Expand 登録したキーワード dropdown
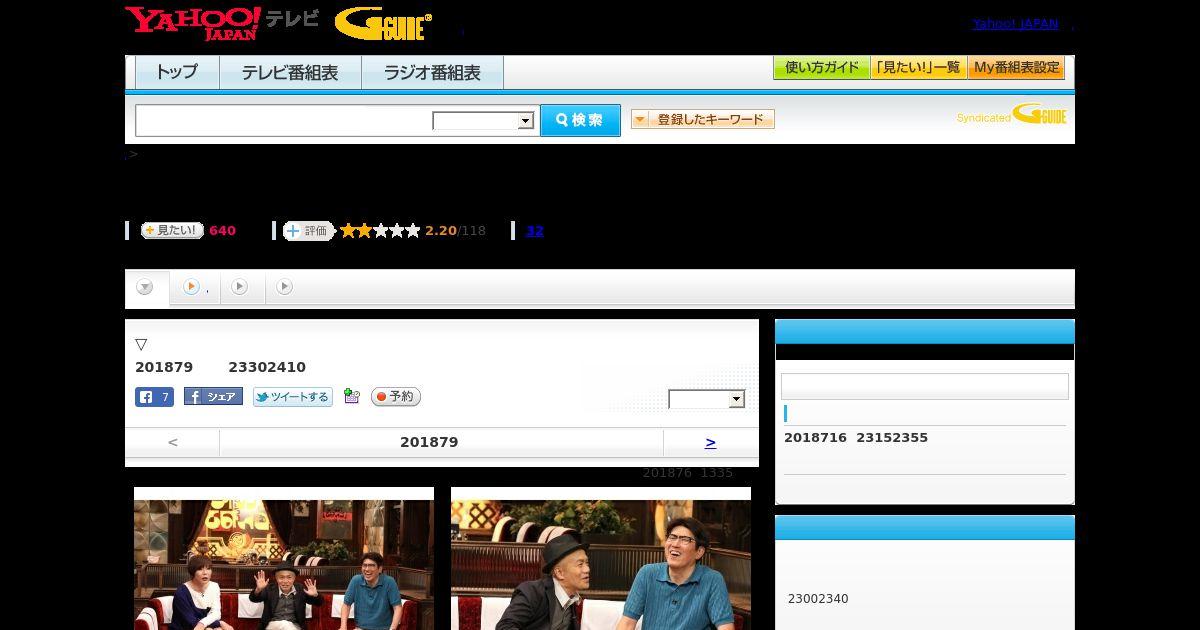 pyautogui.click(x=702, y=119)
